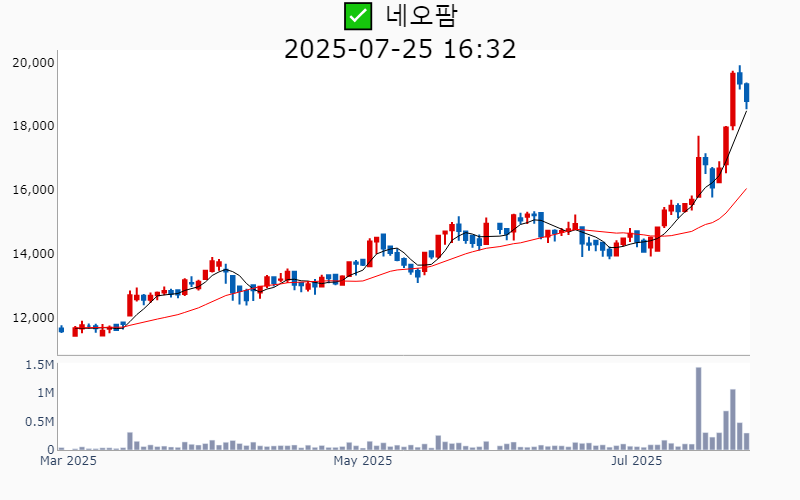Screen dimensions: 800x500
Task: Click the green checkmark icon beside the title
Action: (x=358, y=16)
